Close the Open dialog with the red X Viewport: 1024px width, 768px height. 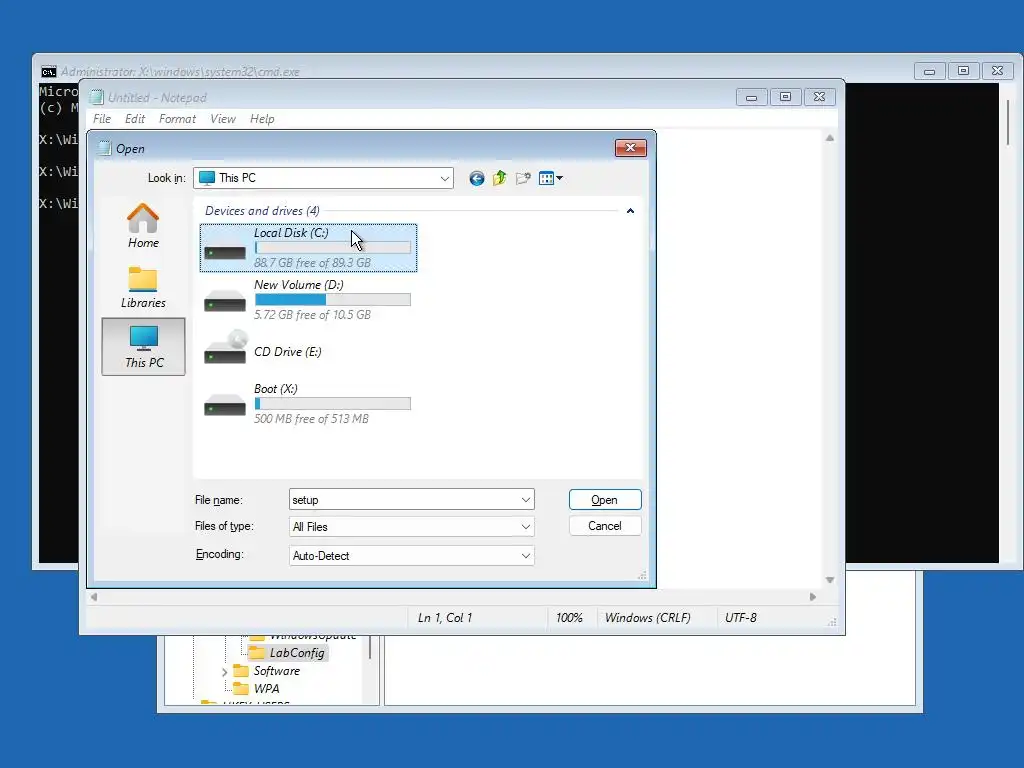pyautogui.click(x=630, y=148)
